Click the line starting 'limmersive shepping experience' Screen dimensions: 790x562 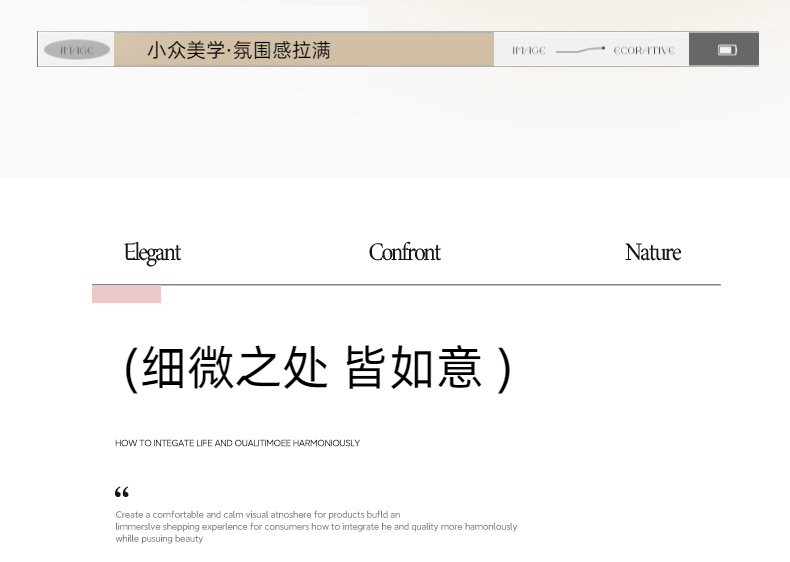click(316, 526)
